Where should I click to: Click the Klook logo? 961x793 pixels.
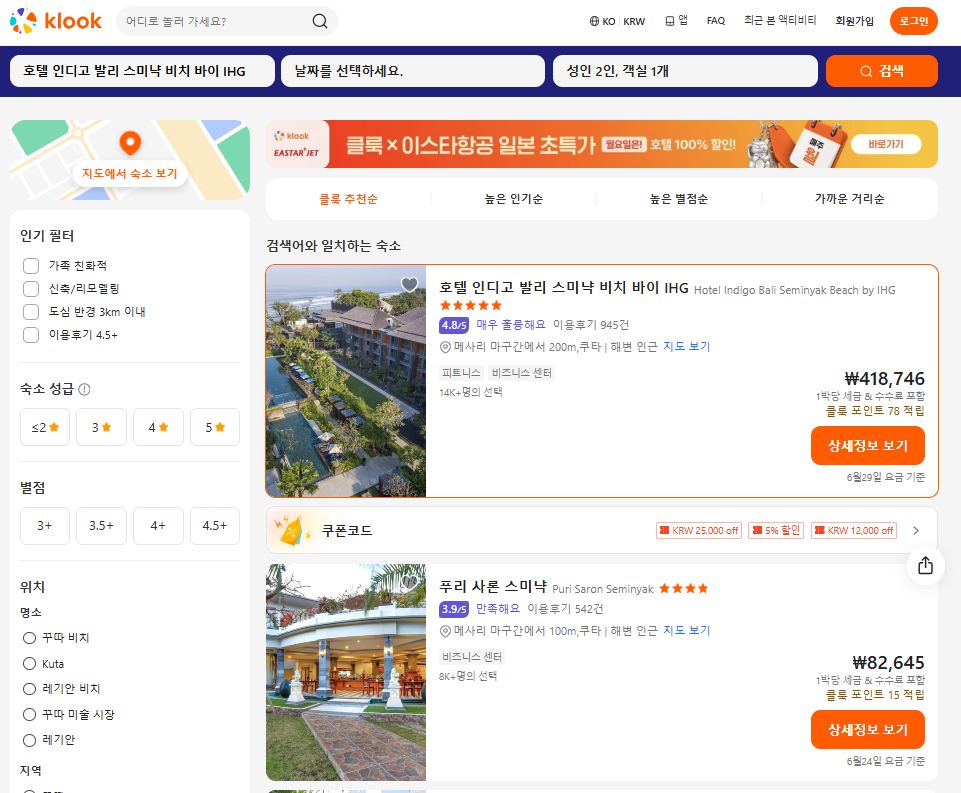pos(55,21)
